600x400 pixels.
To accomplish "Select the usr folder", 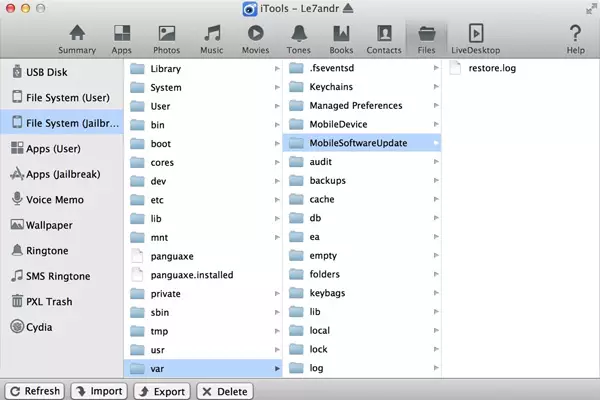I will click(x=203, y=350).
